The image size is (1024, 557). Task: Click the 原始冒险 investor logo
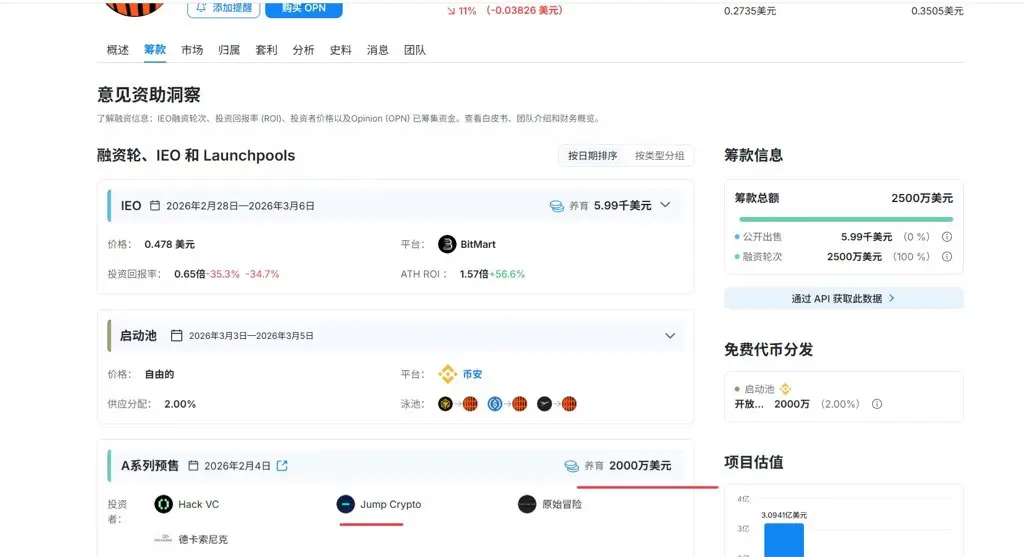pyautogui.click(x=527, y=504)
